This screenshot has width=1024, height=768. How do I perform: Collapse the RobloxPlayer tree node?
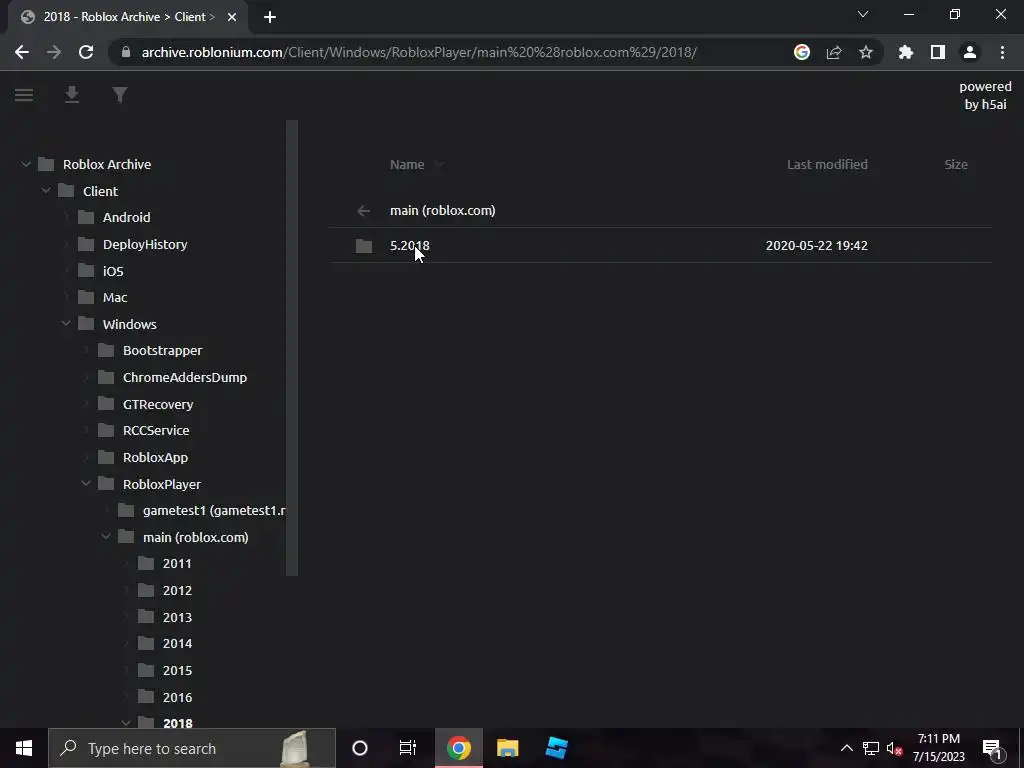tap(86, 483)
